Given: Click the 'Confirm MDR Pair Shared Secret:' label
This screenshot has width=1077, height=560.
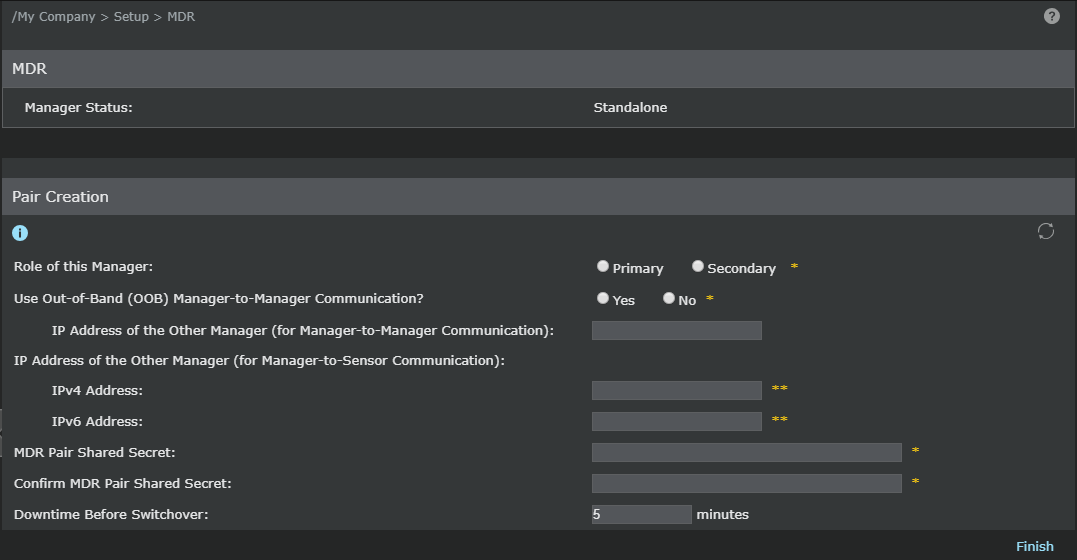Looking at the screenshot, I should 123,483.
